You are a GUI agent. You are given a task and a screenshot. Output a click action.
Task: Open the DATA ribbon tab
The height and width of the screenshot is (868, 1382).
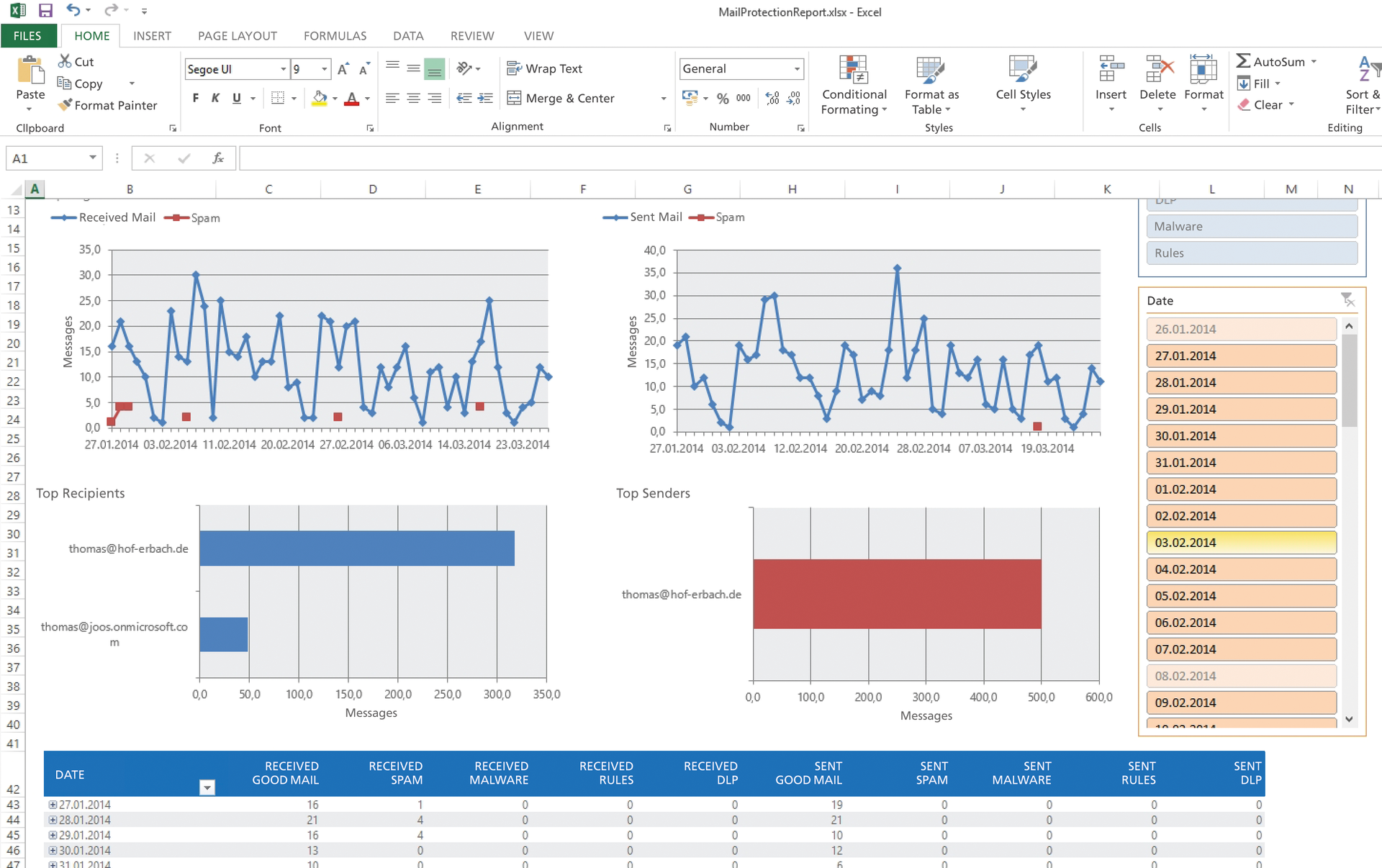point(407,35)
